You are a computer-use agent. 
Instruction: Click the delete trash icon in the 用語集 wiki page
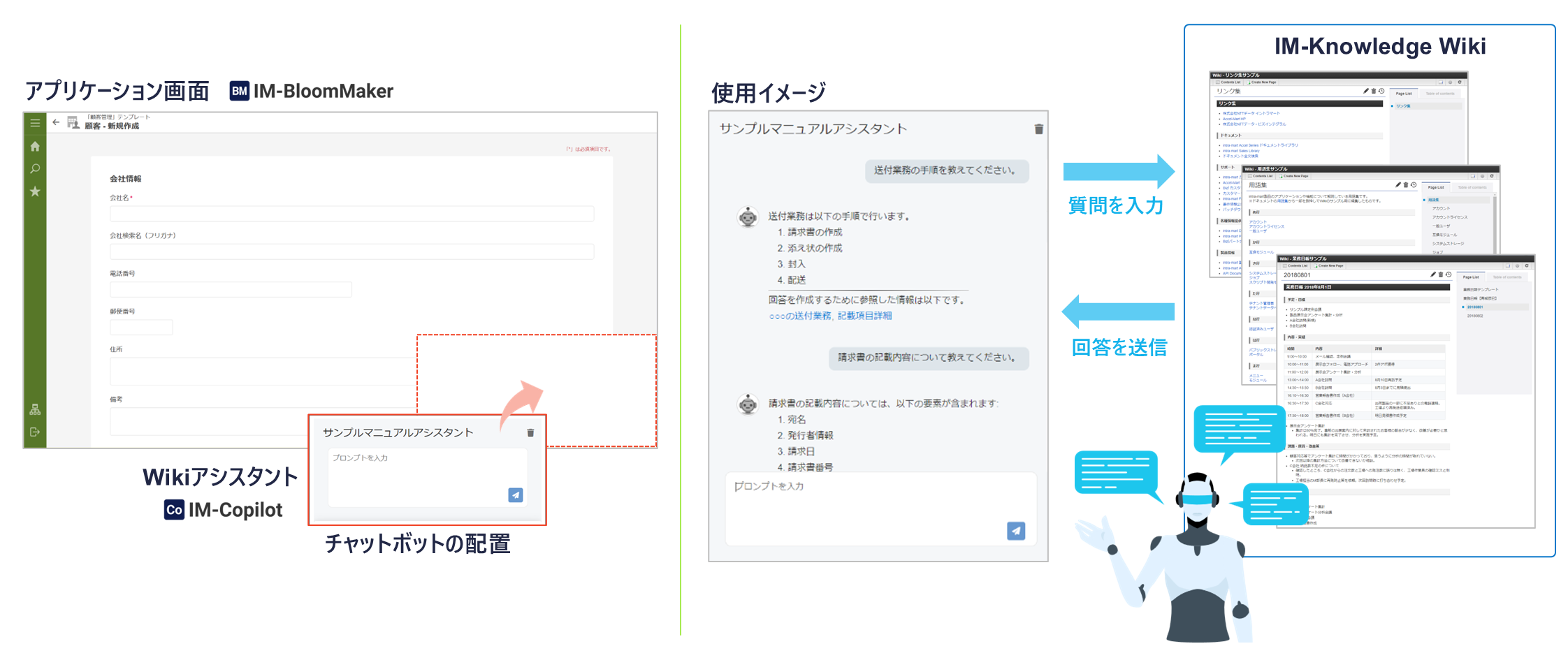click(1406, 185)
